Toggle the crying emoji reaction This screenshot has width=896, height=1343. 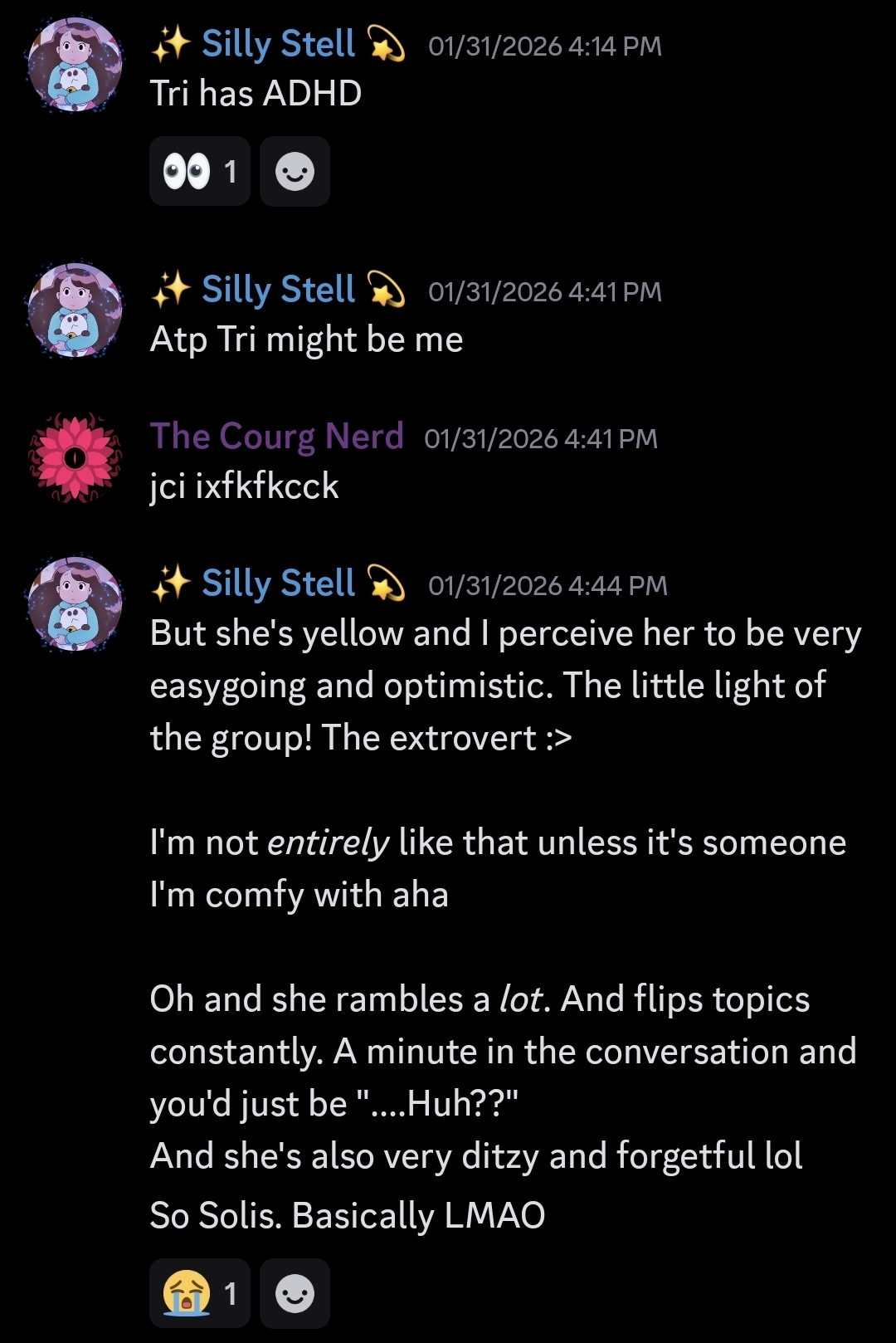tap(199, 1293)
